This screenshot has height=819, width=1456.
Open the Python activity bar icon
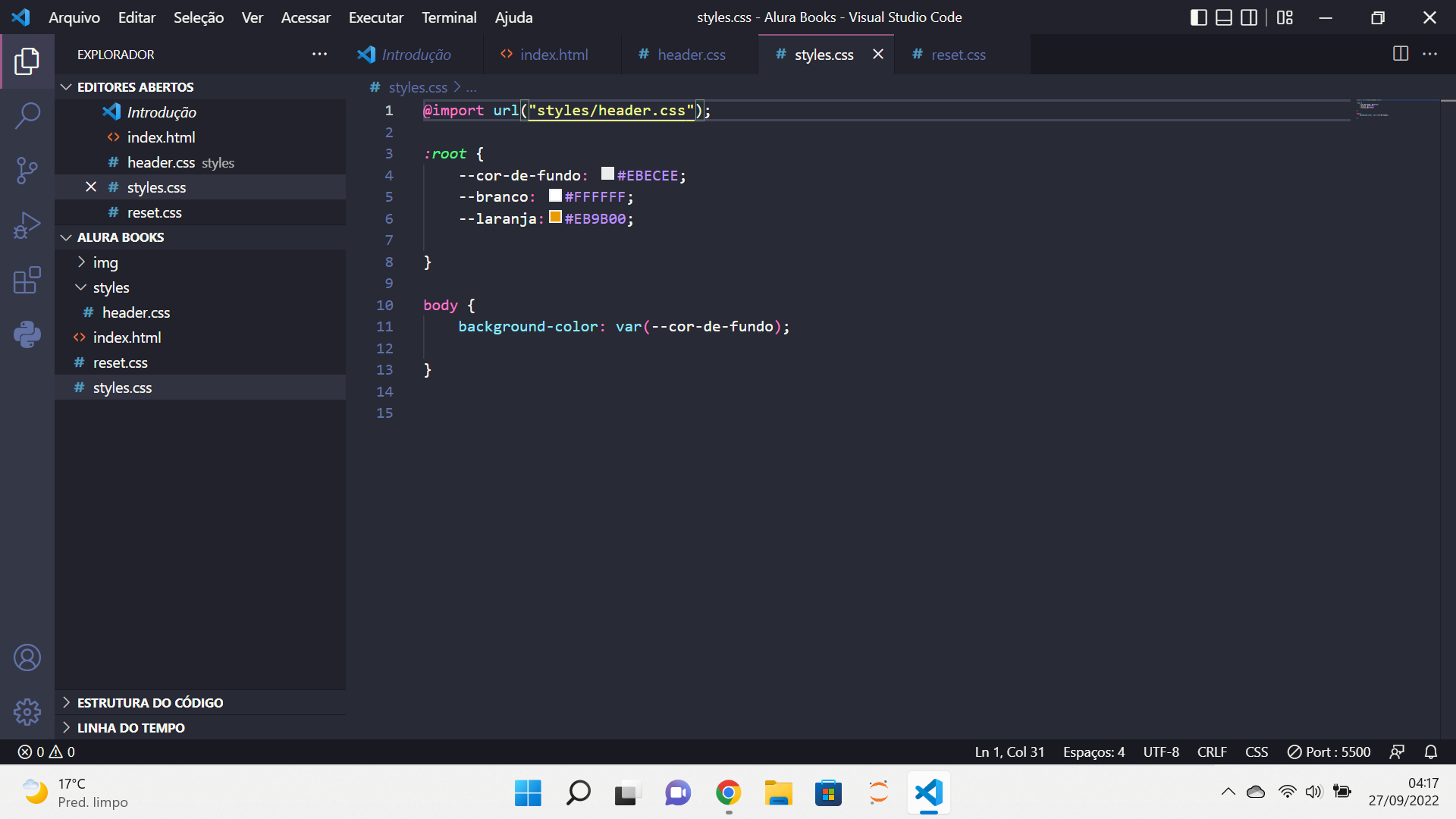(27, 334)
